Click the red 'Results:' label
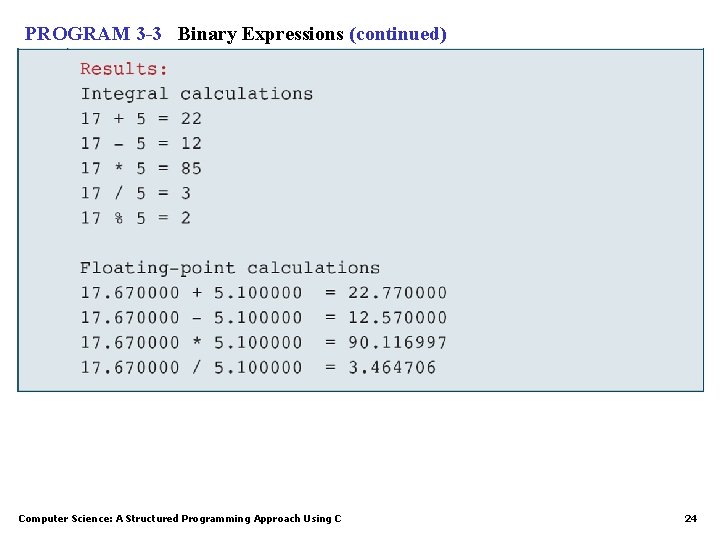720x540 pixels. point(124,69)
